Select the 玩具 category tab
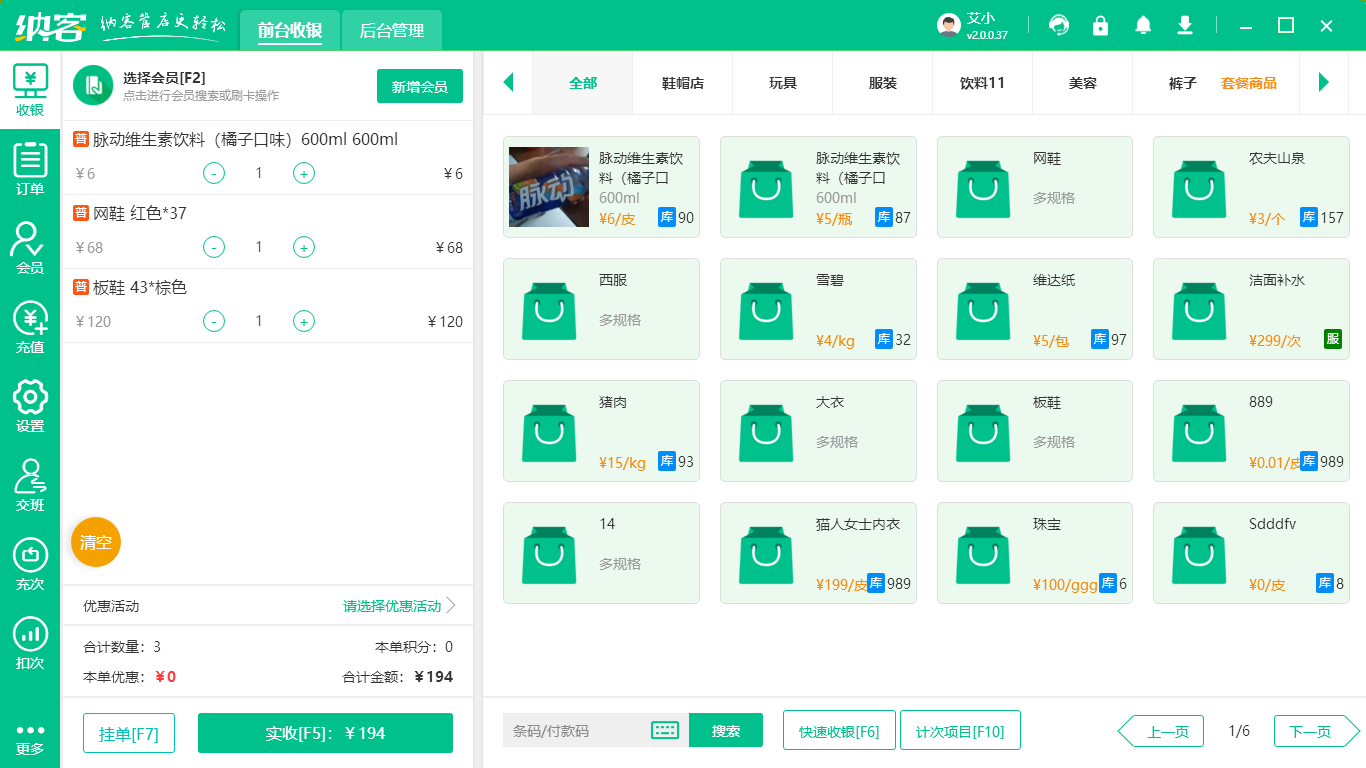This screenshot has width=1366, height=768. pos(783,83)
